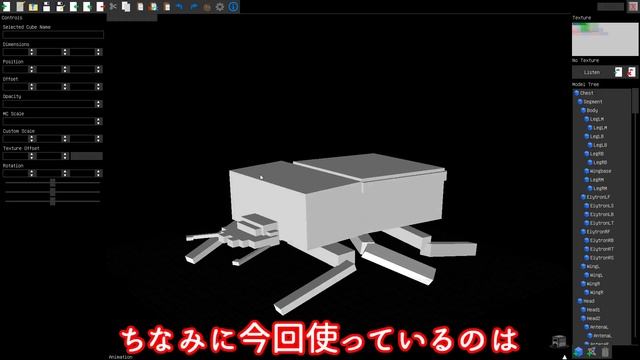Select Wingbase in the model tree

[600, 171]
